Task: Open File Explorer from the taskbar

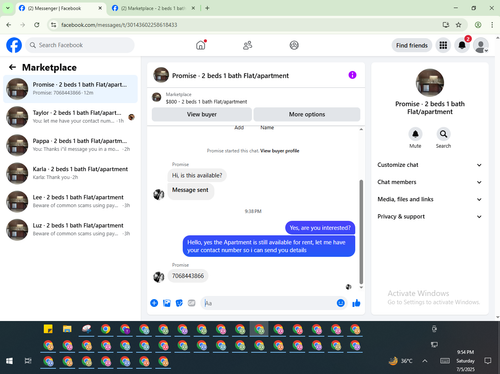Action: (x=67, y=329)
